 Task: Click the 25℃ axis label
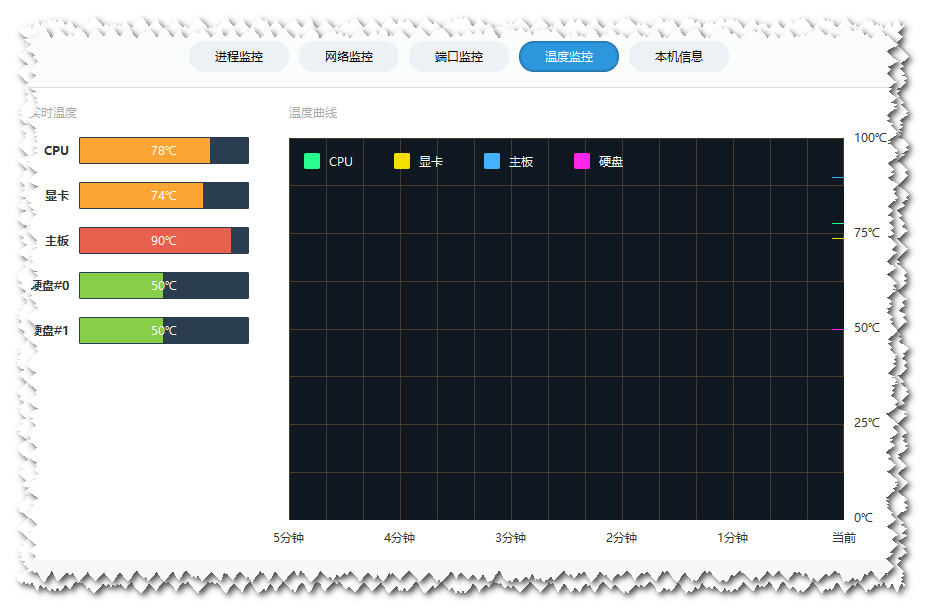tap(867, 423)
